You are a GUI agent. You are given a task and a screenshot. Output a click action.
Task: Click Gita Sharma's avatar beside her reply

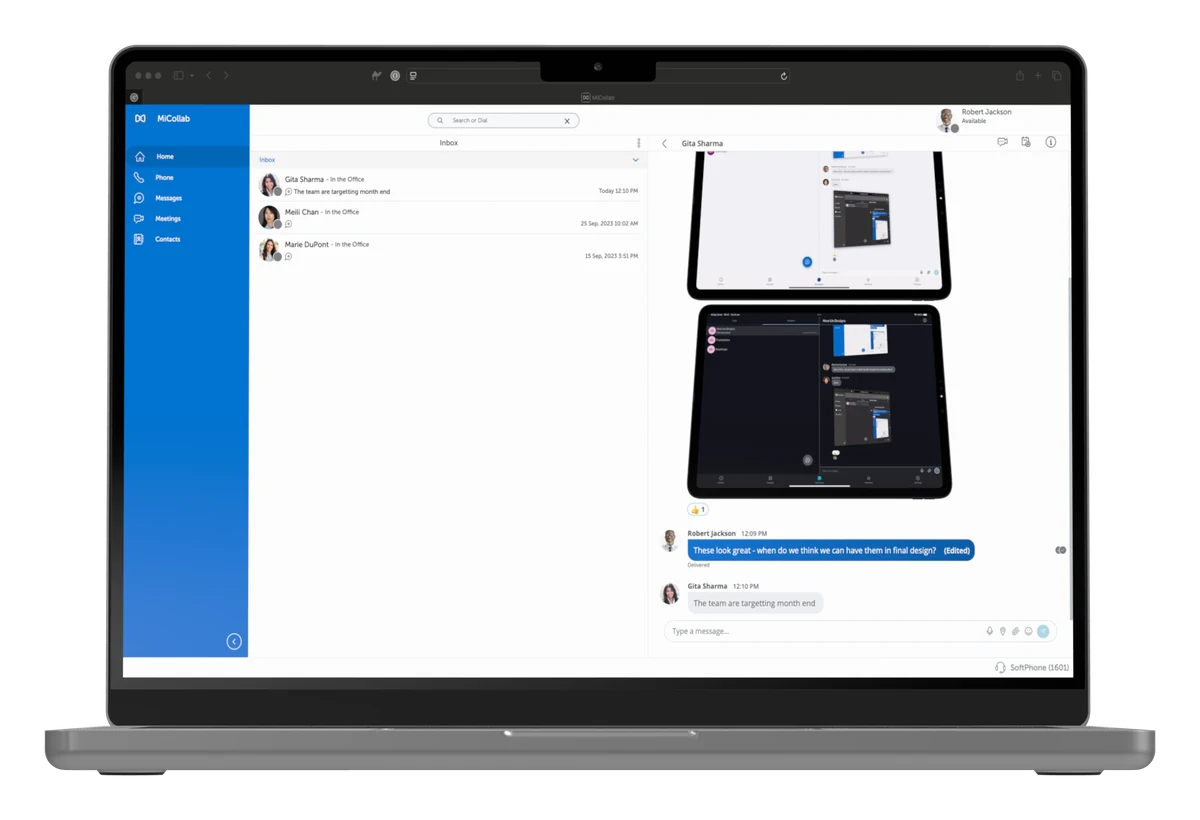pos(671,594)
